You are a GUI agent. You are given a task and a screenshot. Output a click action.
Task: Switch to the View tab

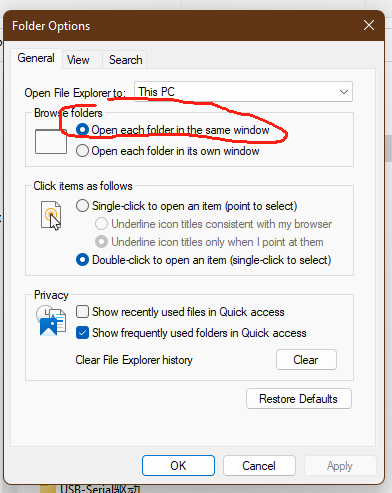click(78, 60)
